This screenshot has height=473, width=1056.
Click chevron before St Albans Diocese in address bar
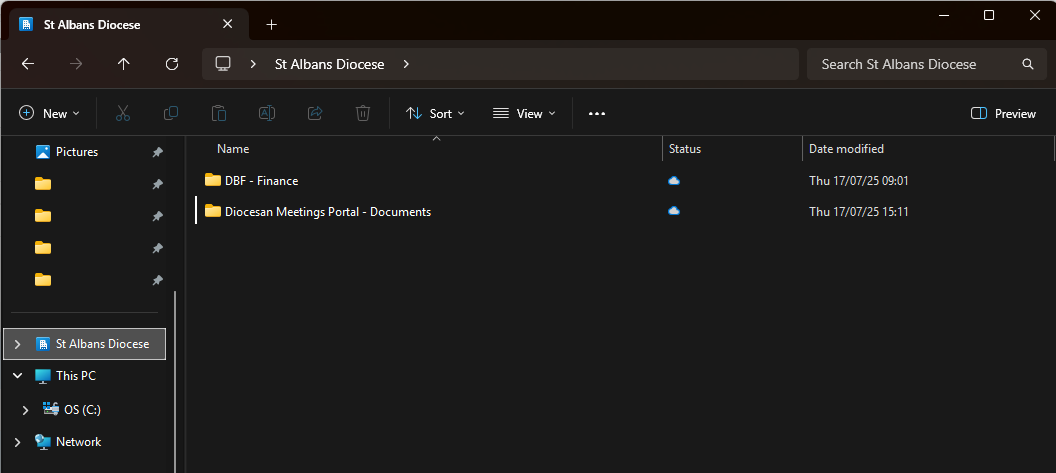253,64
